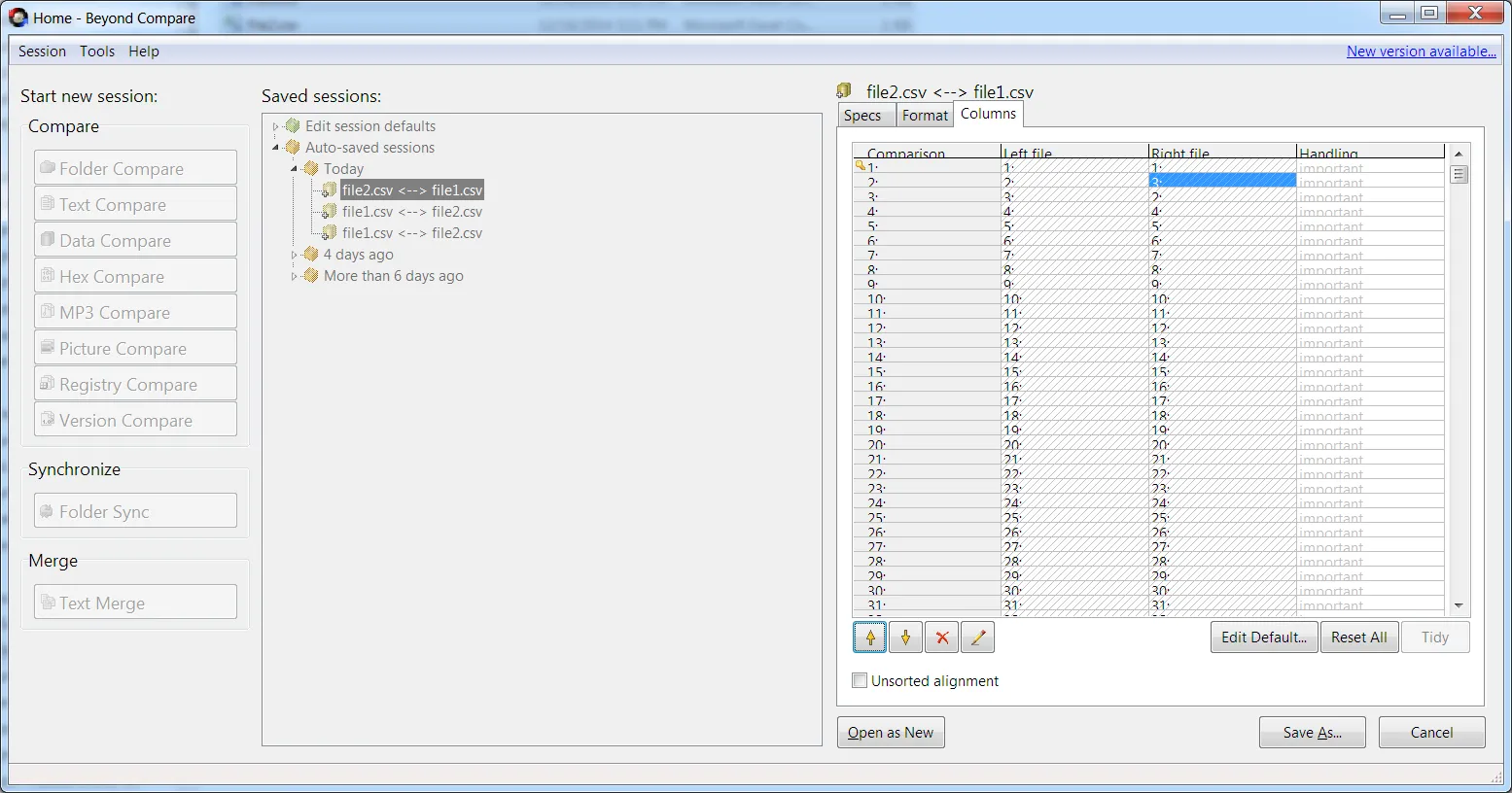Image resolution: width=1512 pixels, height=793 pixels.
Task: Click the Folder Sync session icon
Action: 47,510
